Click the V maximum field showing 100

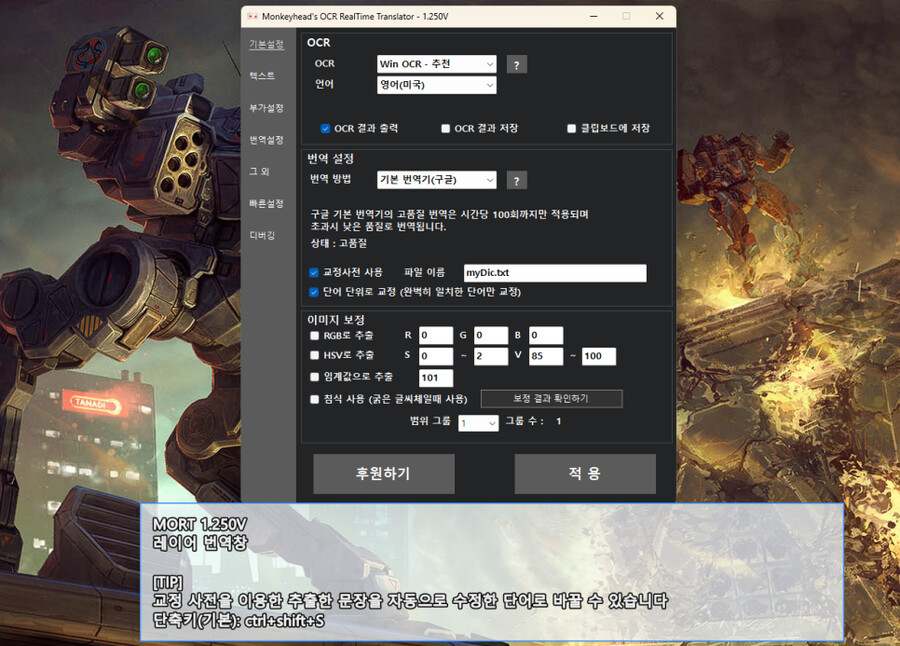click(599, 356)
